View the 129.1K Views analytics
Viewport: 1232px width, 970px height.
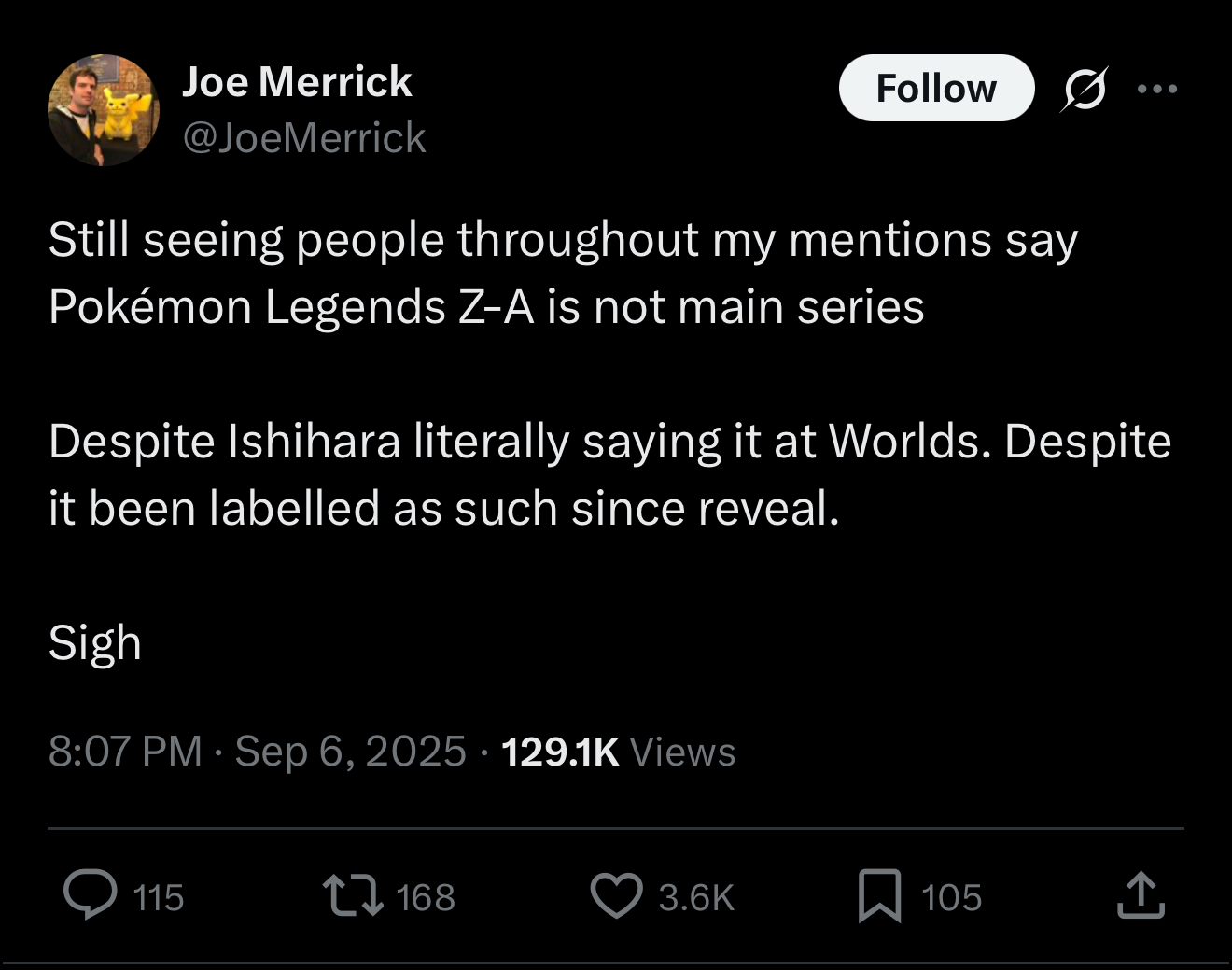pyautogui.click(x=618, y=752)
